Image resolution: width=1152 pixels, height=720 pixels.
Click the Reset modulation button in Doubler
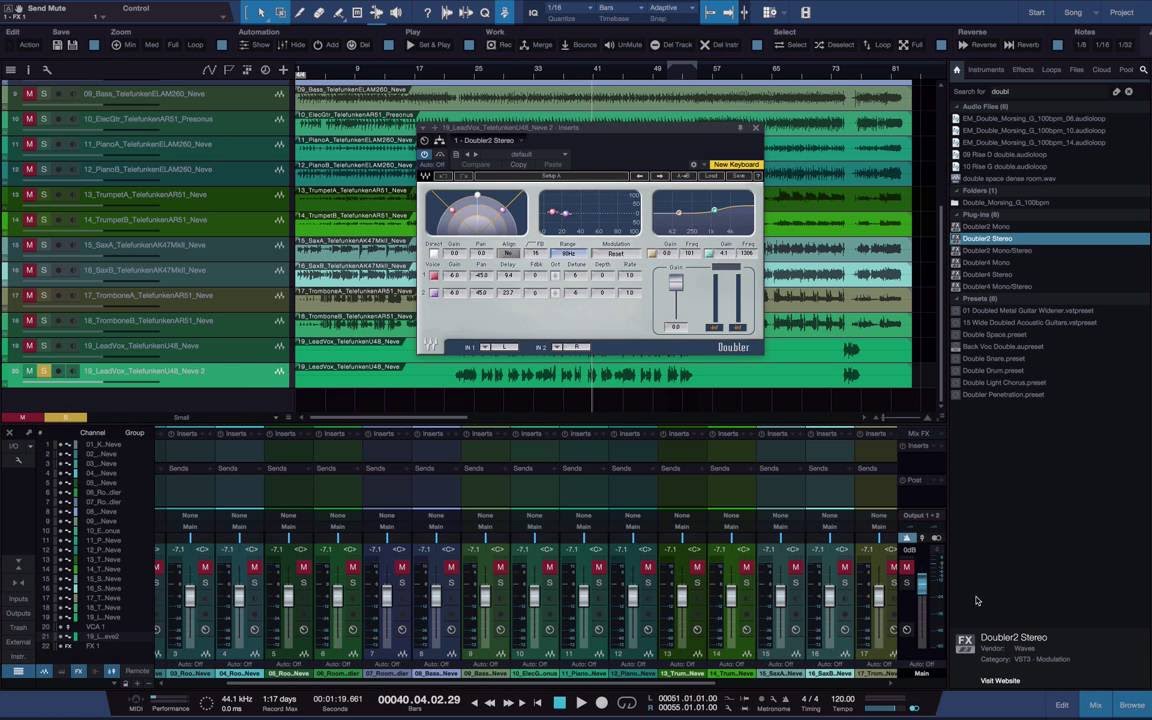point(616,253)
